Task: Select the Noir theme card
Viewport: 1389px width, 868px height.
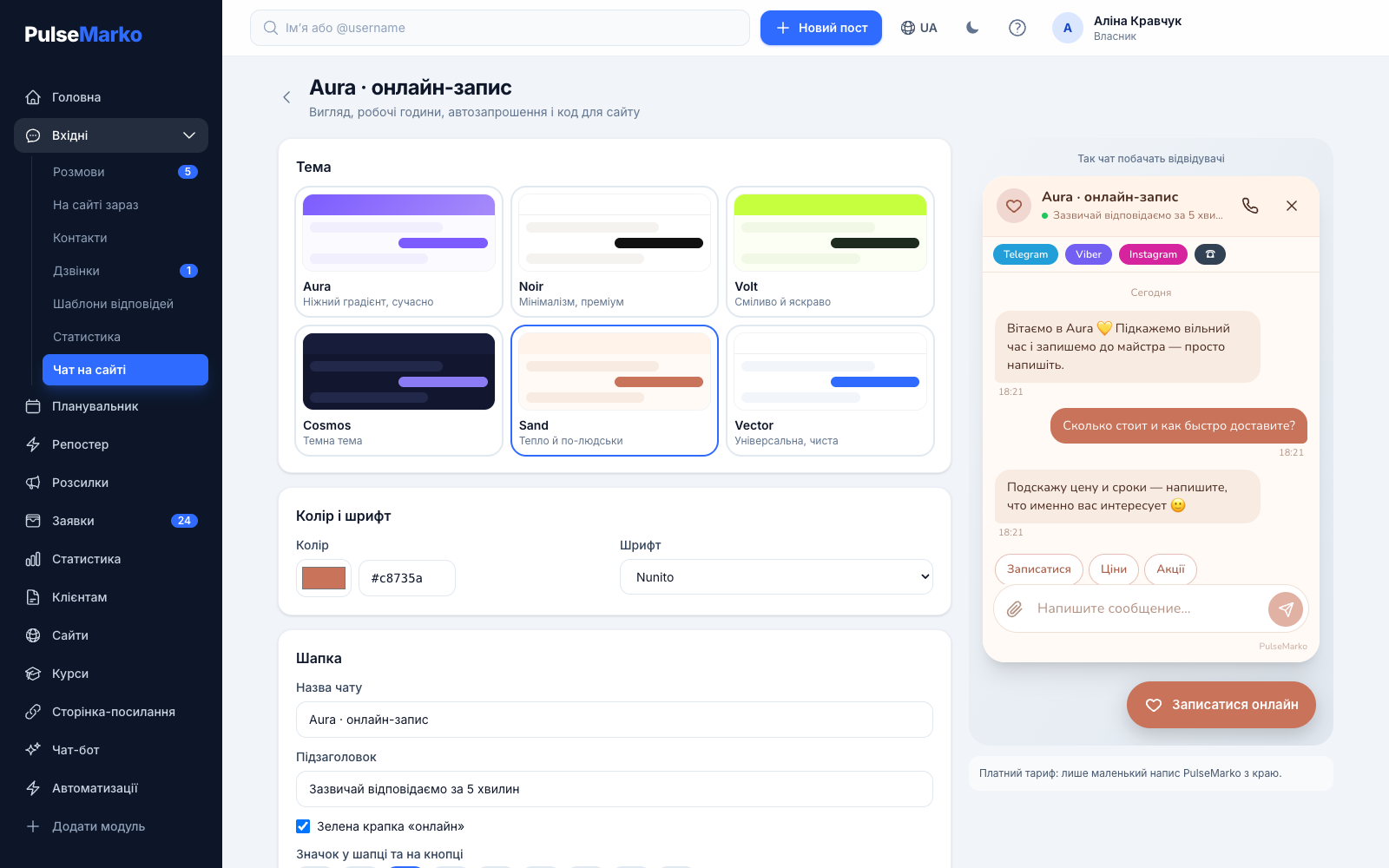Action: (x=615, y=252)
